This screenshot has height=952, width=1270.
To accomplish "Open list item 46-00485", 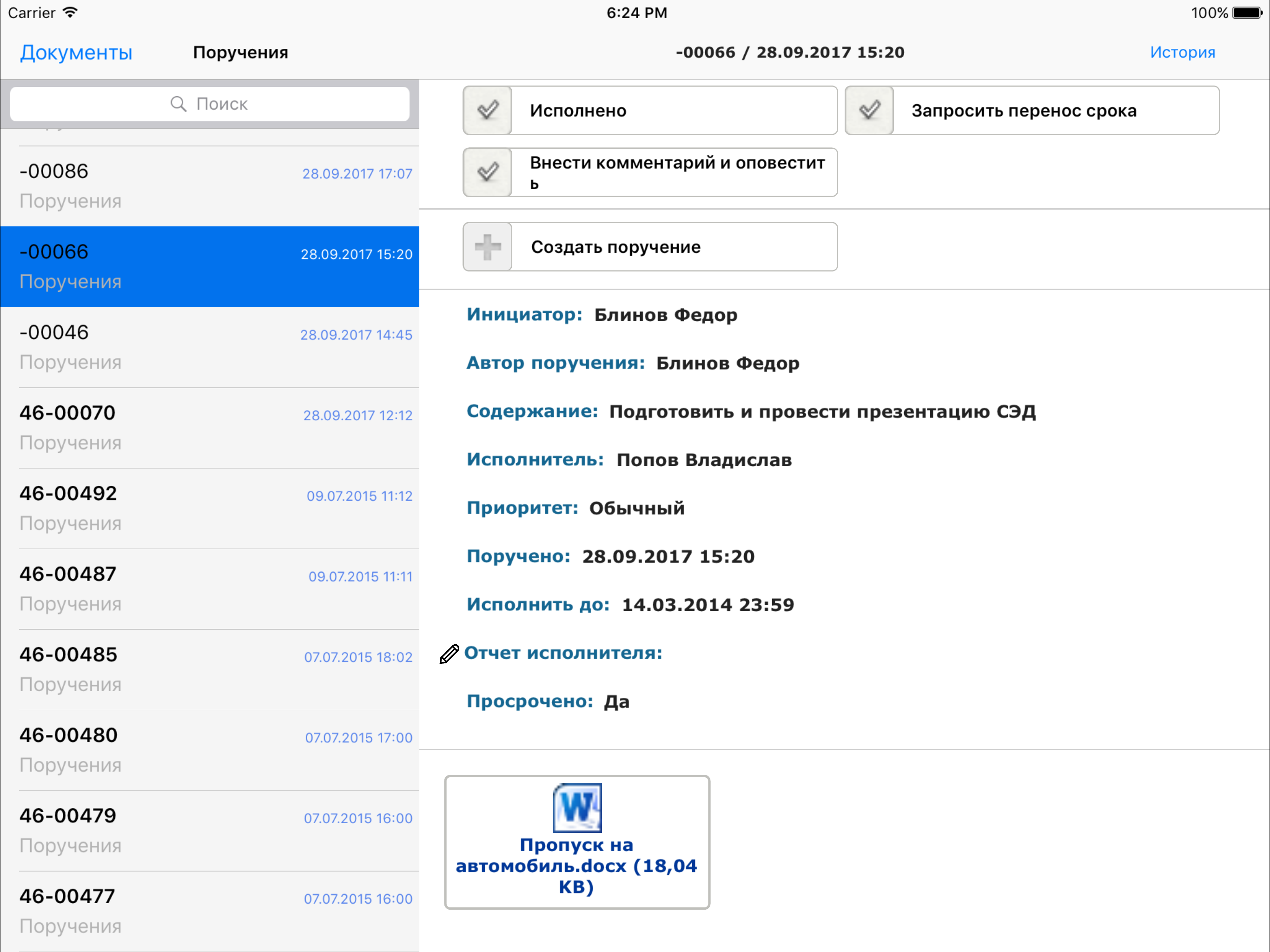I will click(x=210, y=669).
